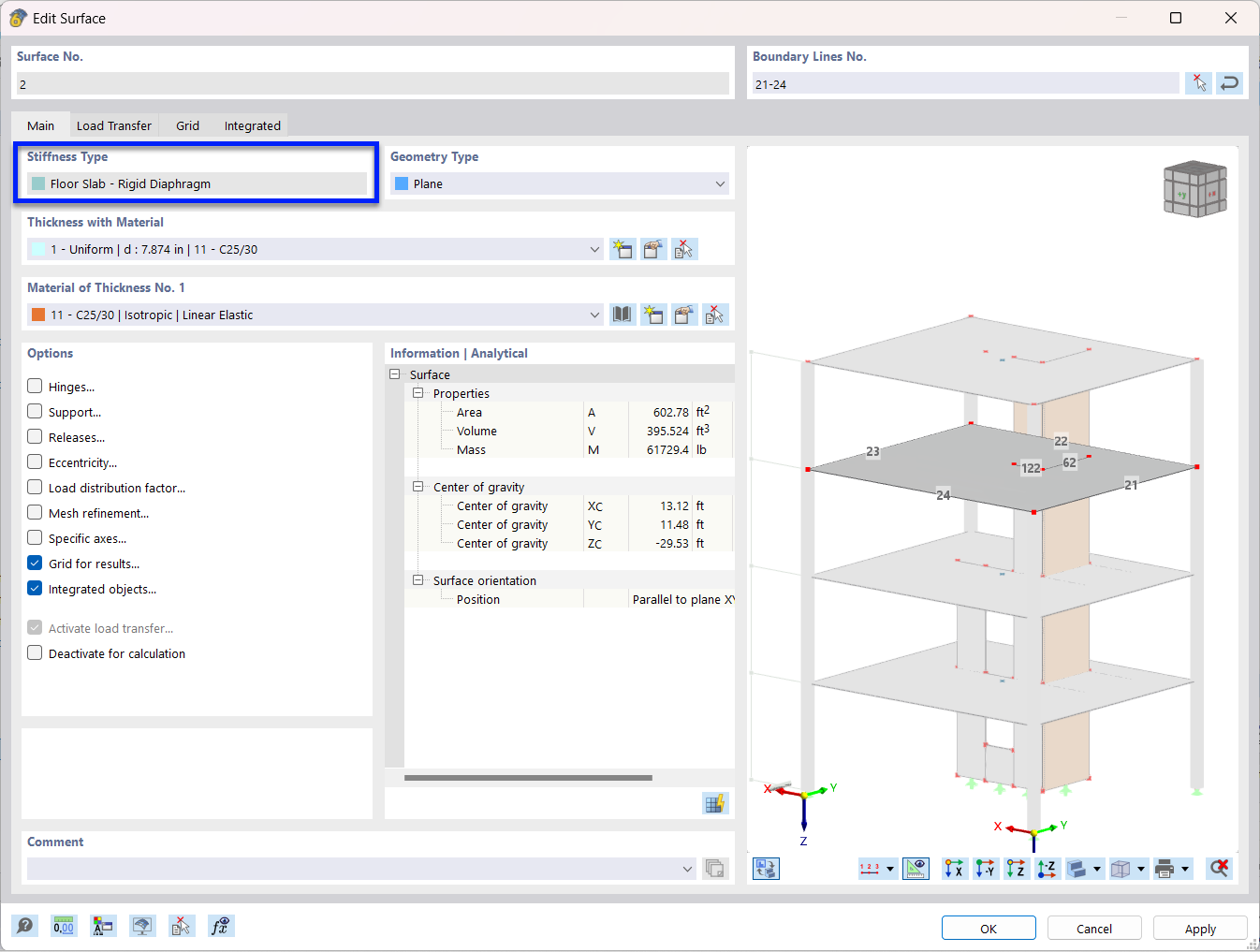Viewport: 1260px width, 952px height.
Task: Create new thickness with star icon
Action: [622, 249]
